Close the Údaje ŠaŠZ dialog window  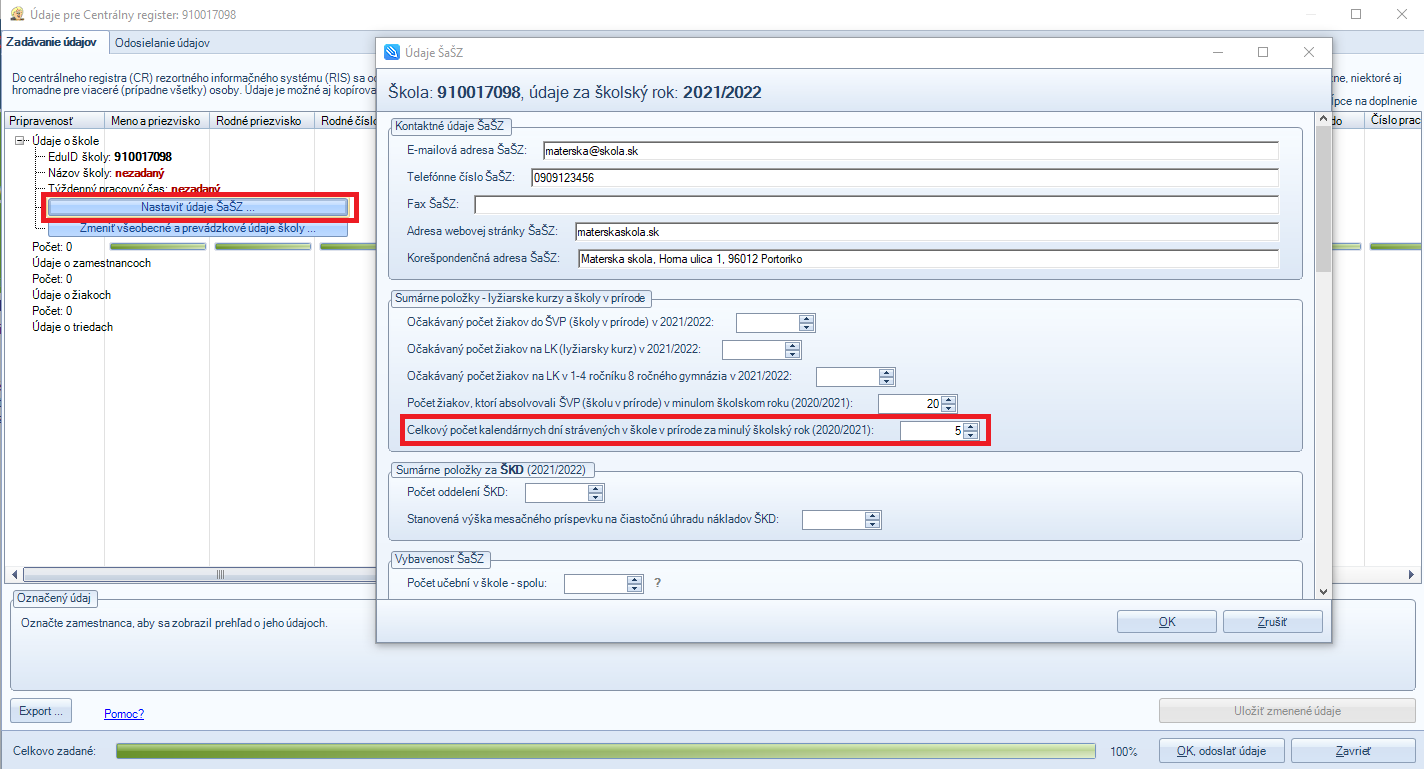1308,52
